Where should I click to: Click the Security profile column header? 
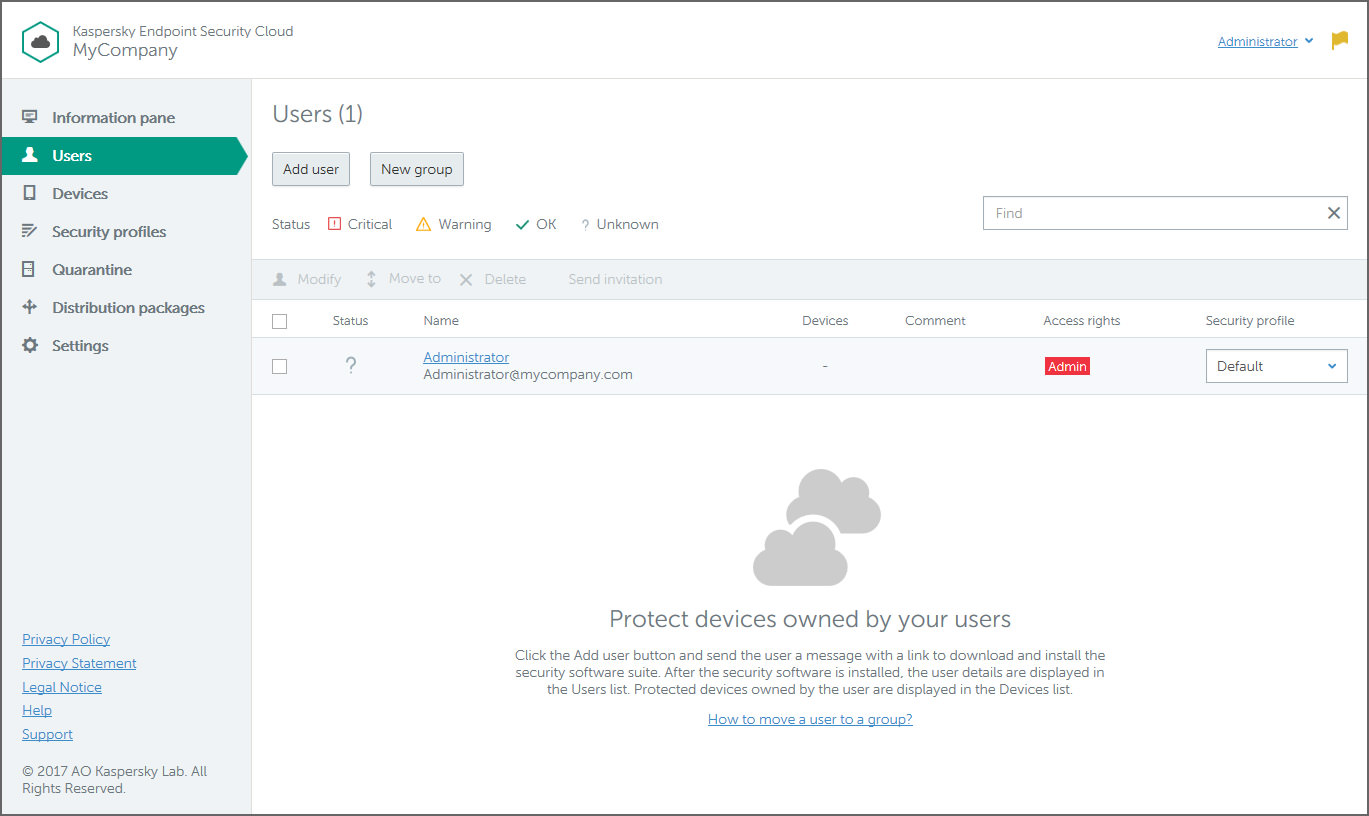click(1250, 321)
